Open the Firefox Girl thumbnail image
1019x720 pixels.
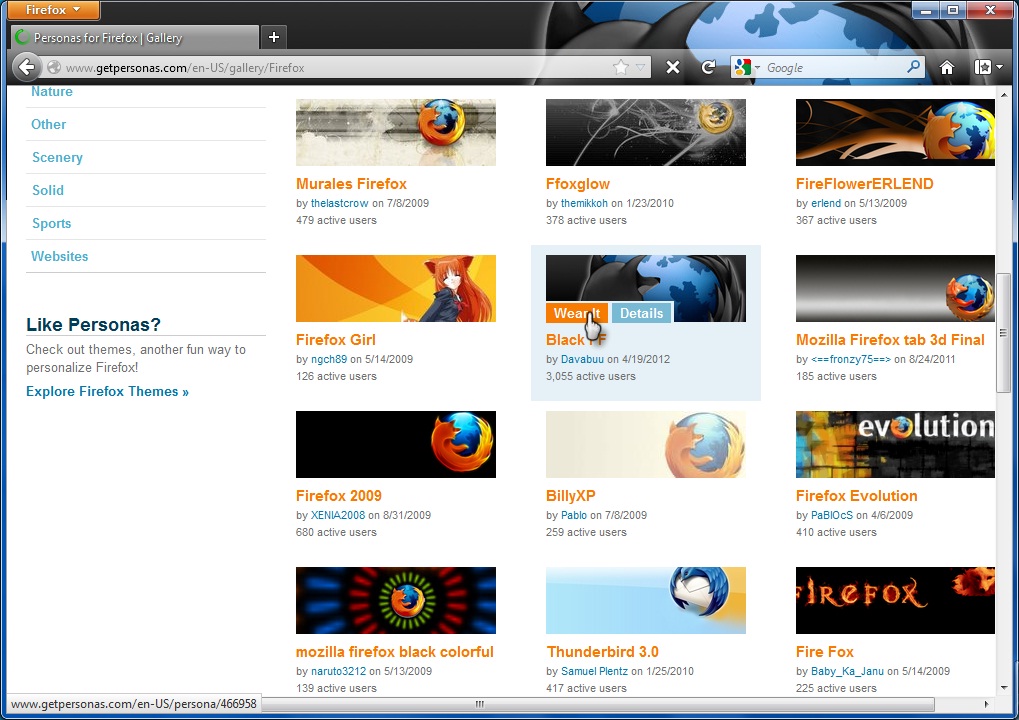coord(396,289)
